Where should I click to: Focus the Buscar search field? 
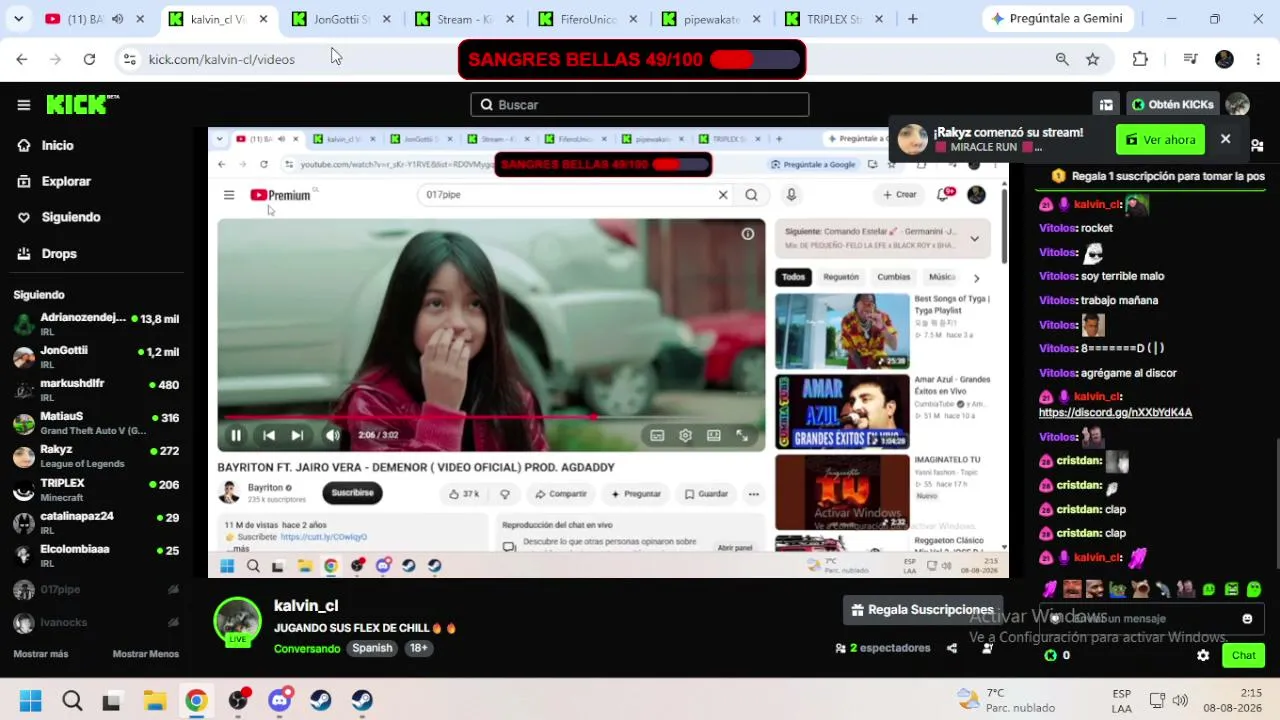[640, 105]
